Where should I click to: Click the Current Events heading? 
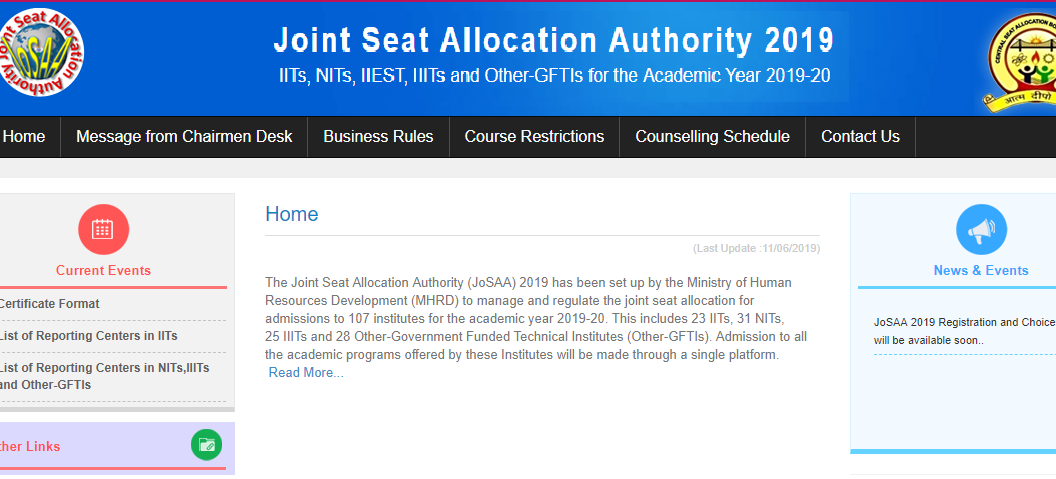coord(103,271)
